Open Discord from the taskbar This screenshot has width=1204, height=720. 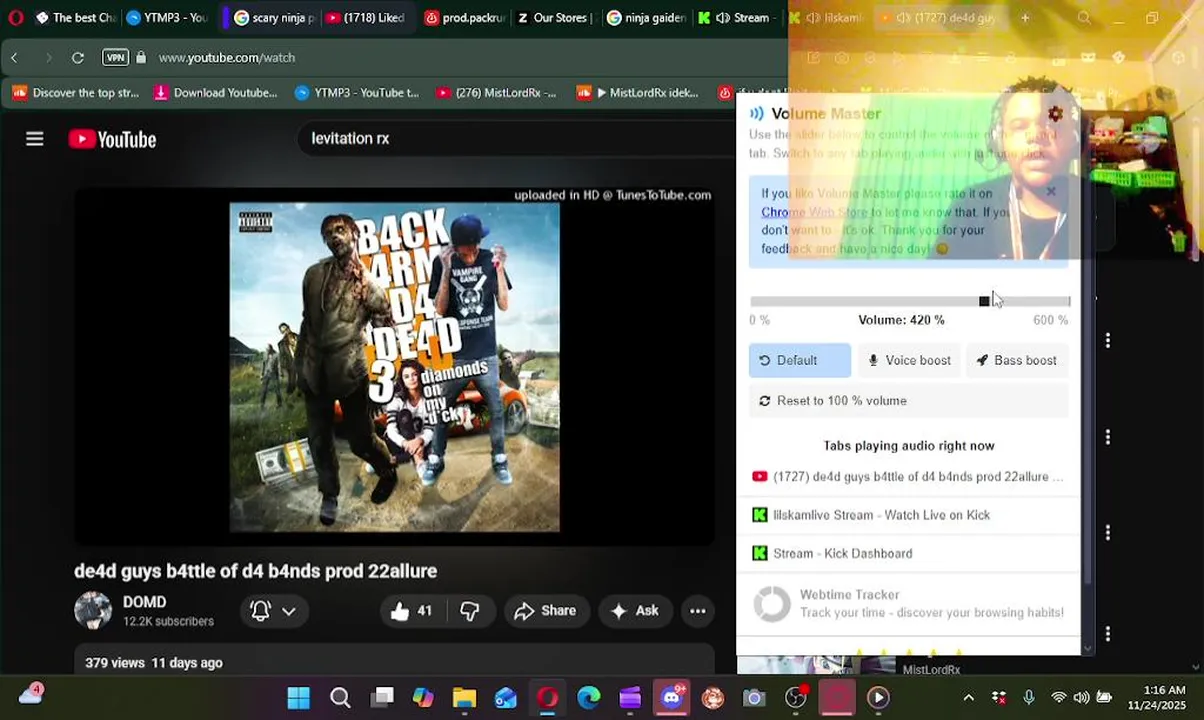coord(672,698)
